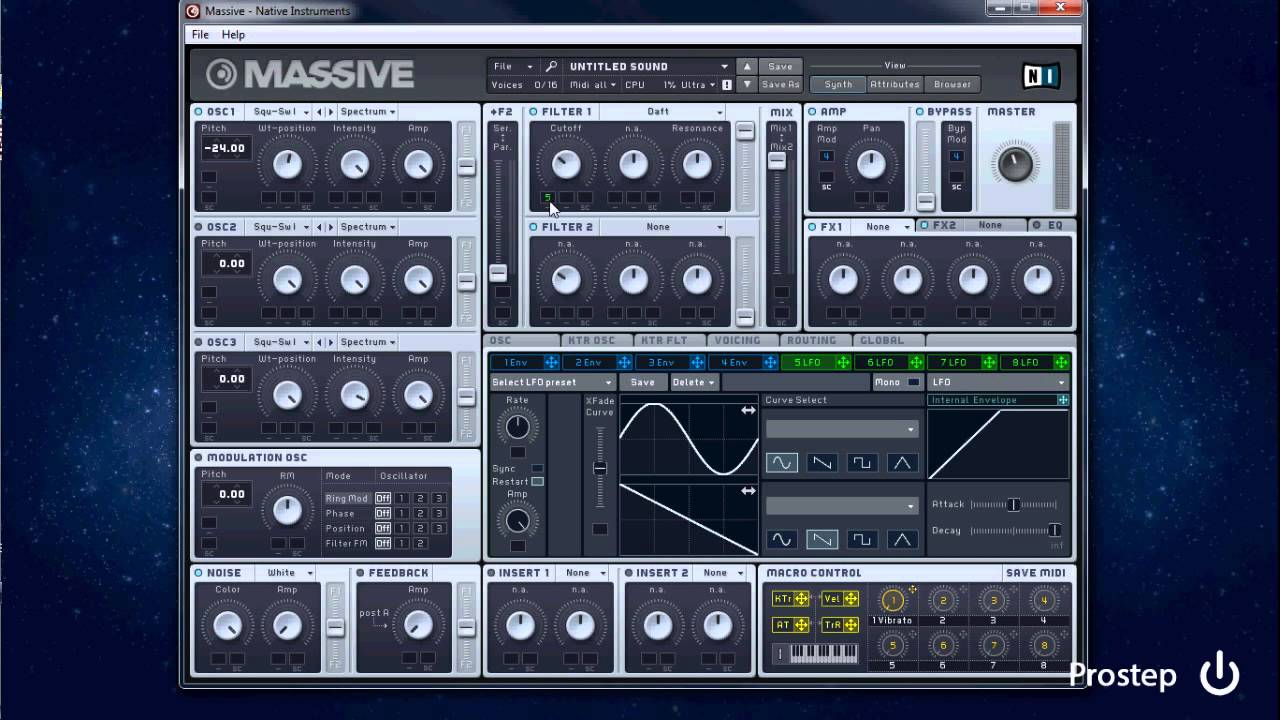Open the Untitled Sound preset dropdown
1280x720 pixels.
click(649, 67)
